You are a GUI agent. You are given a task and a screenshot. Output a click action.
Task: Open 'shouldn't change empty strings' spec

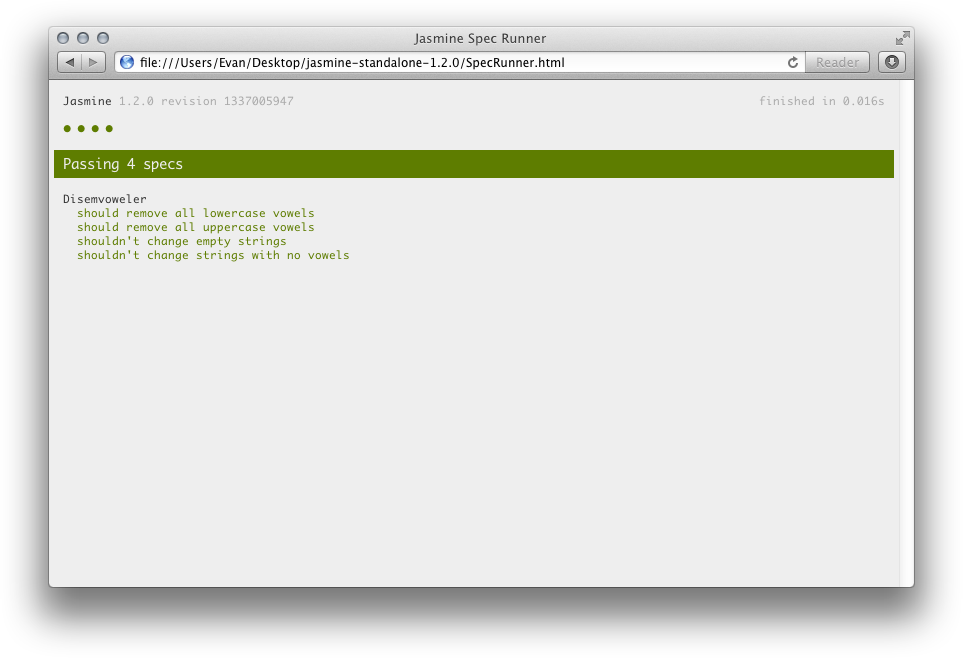(181, 241)
